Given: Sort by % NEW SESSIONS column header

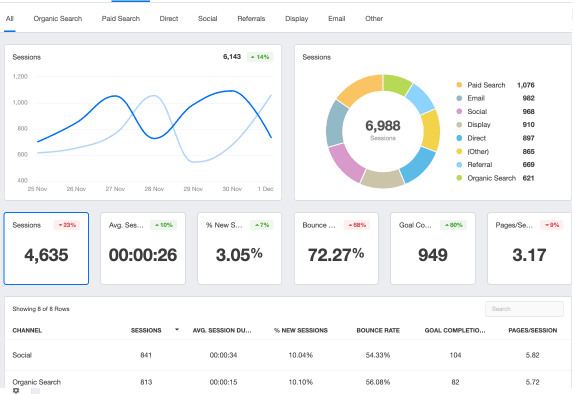Looking at the screenshot, I should [x=301, y=330].
